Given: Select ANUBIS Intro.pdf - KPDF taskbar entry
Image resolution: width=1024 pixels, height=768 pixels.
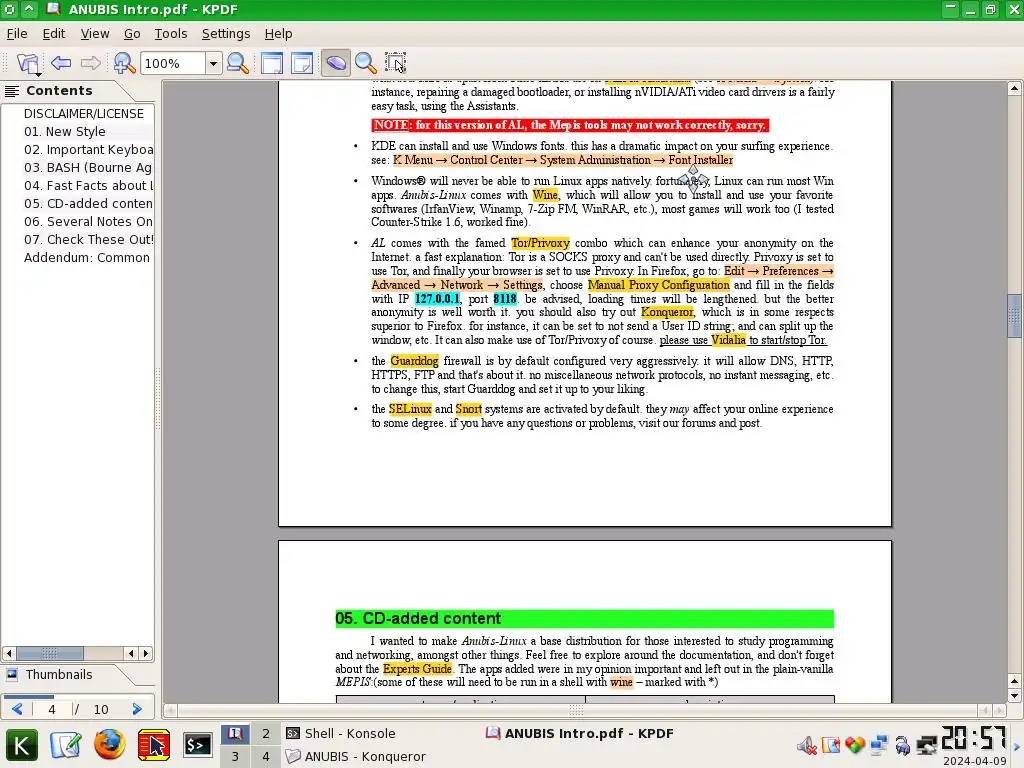Looking at the screenshot, I should pyautogui.click(x=580, y=733).
